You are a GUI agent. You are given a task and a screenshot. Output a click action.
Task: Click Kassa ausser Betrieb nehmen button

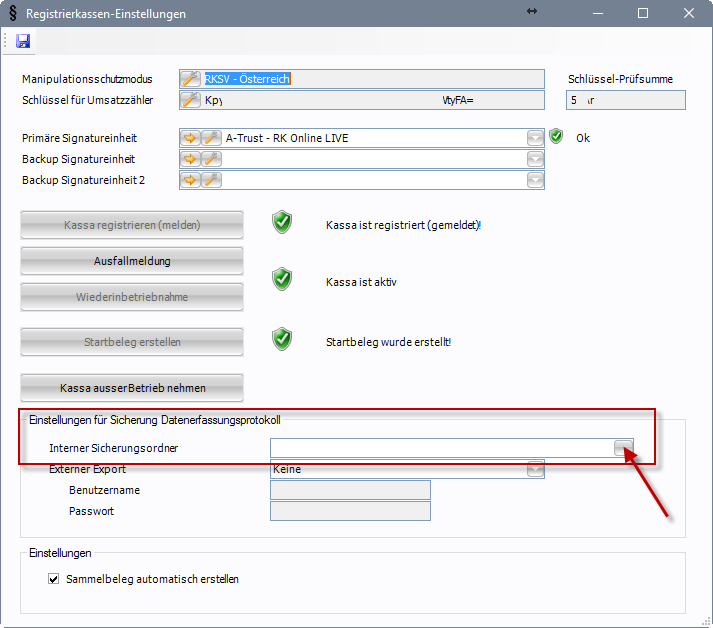coord(132,387)
